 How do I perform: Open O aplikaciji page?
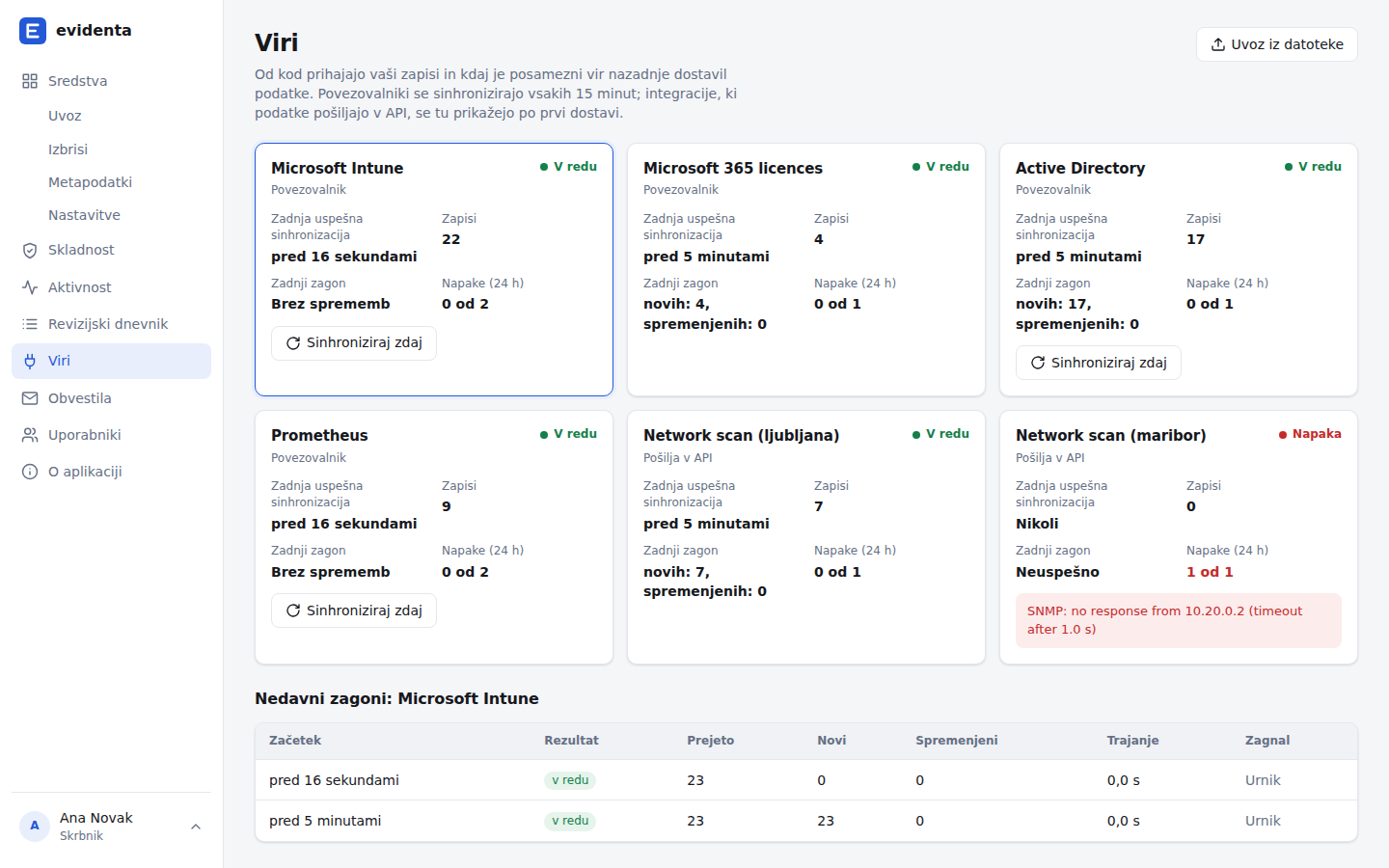point(111,472)
